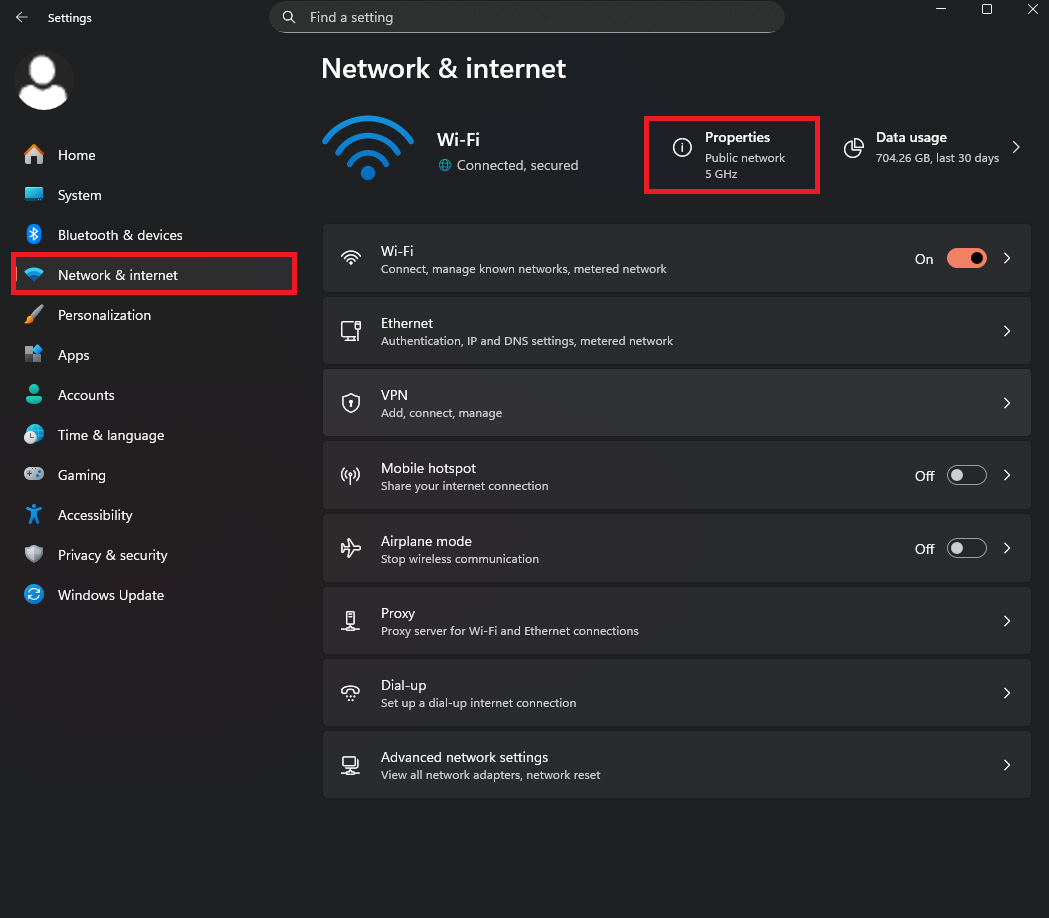Open the Accounts settings category

tap(86, 395)
